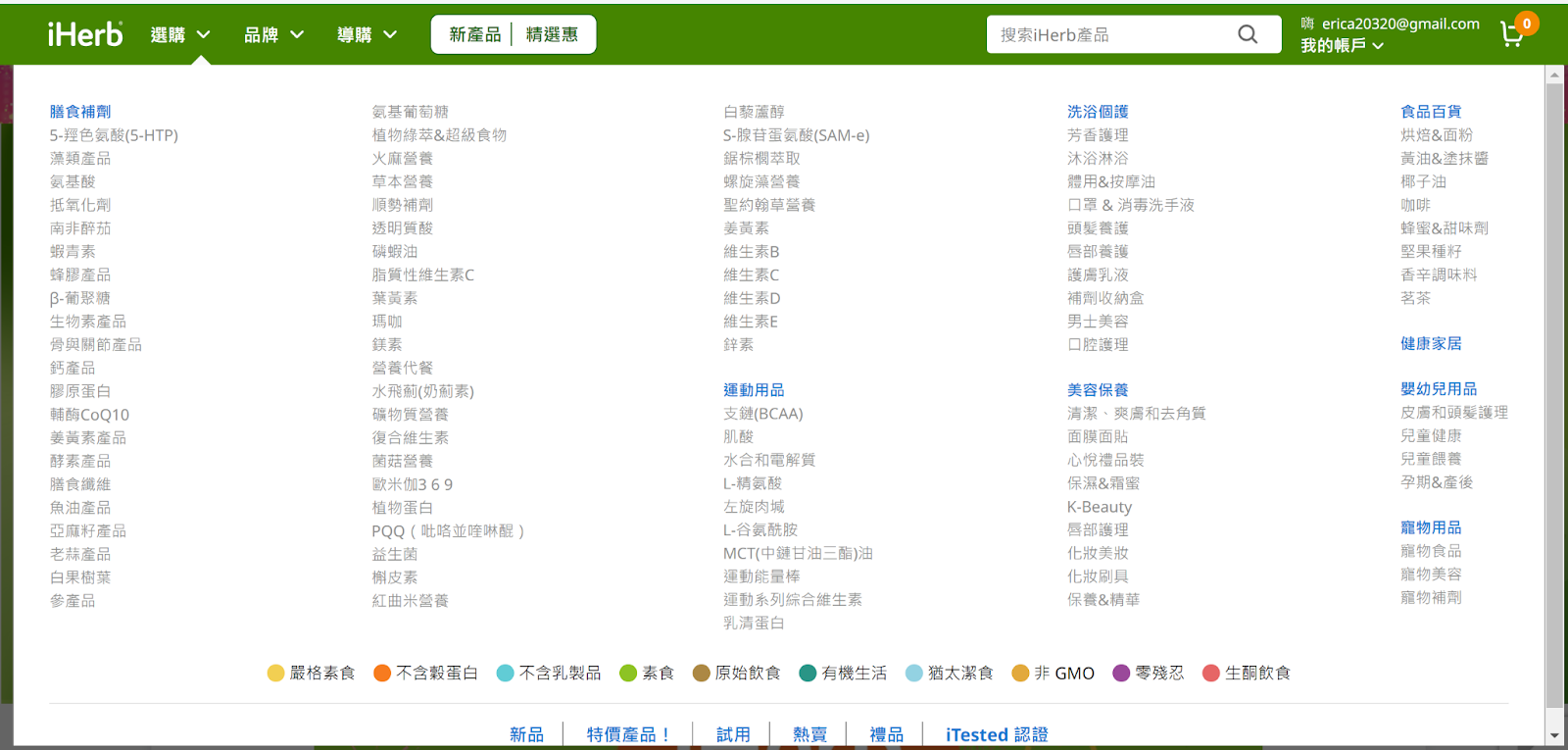Select 寵物補劑 under pet supplies
The width and height of the screenshot is (1568, 750).
pyautogui.click(x=1431, y=597)
